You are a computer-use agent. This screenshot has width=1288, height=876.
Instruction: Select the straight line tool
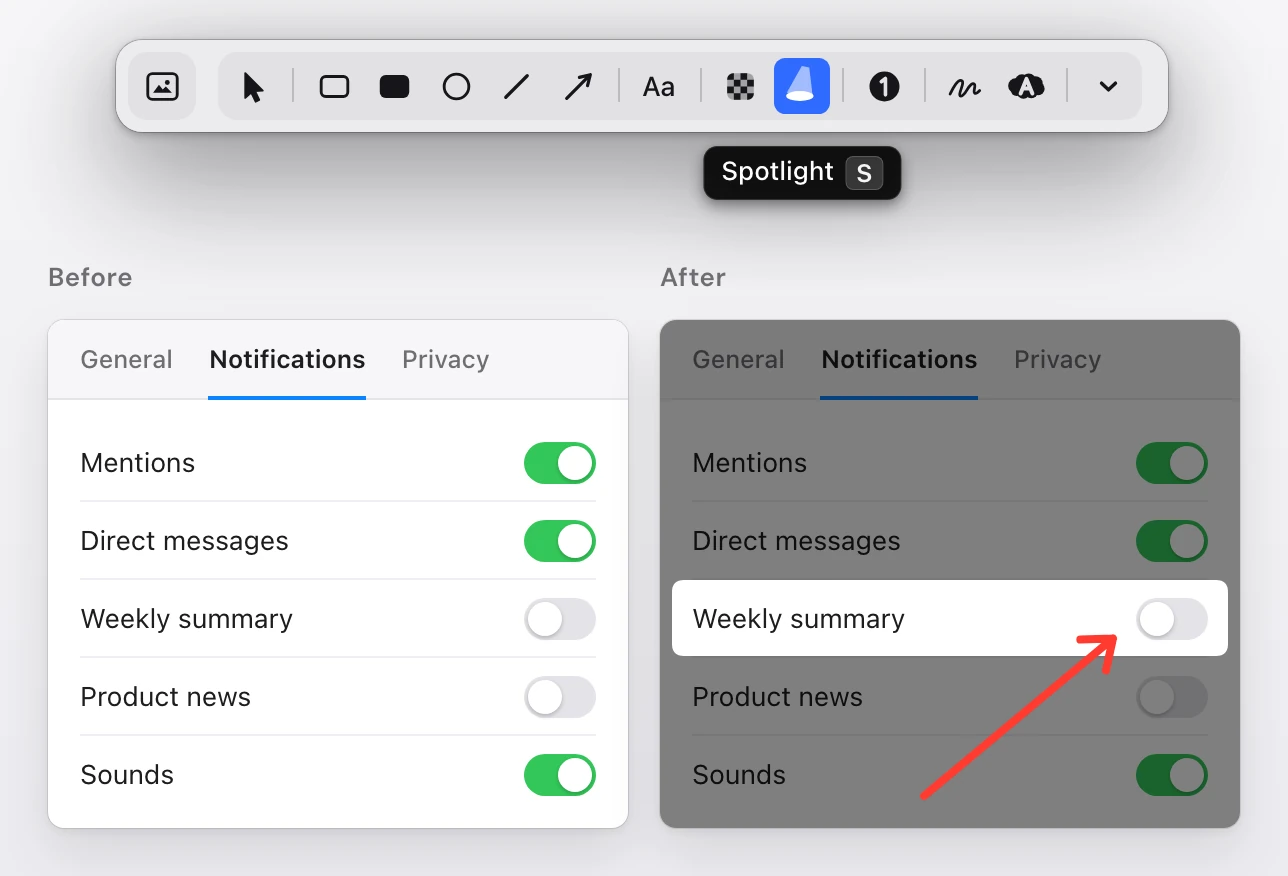coord(516,87)
